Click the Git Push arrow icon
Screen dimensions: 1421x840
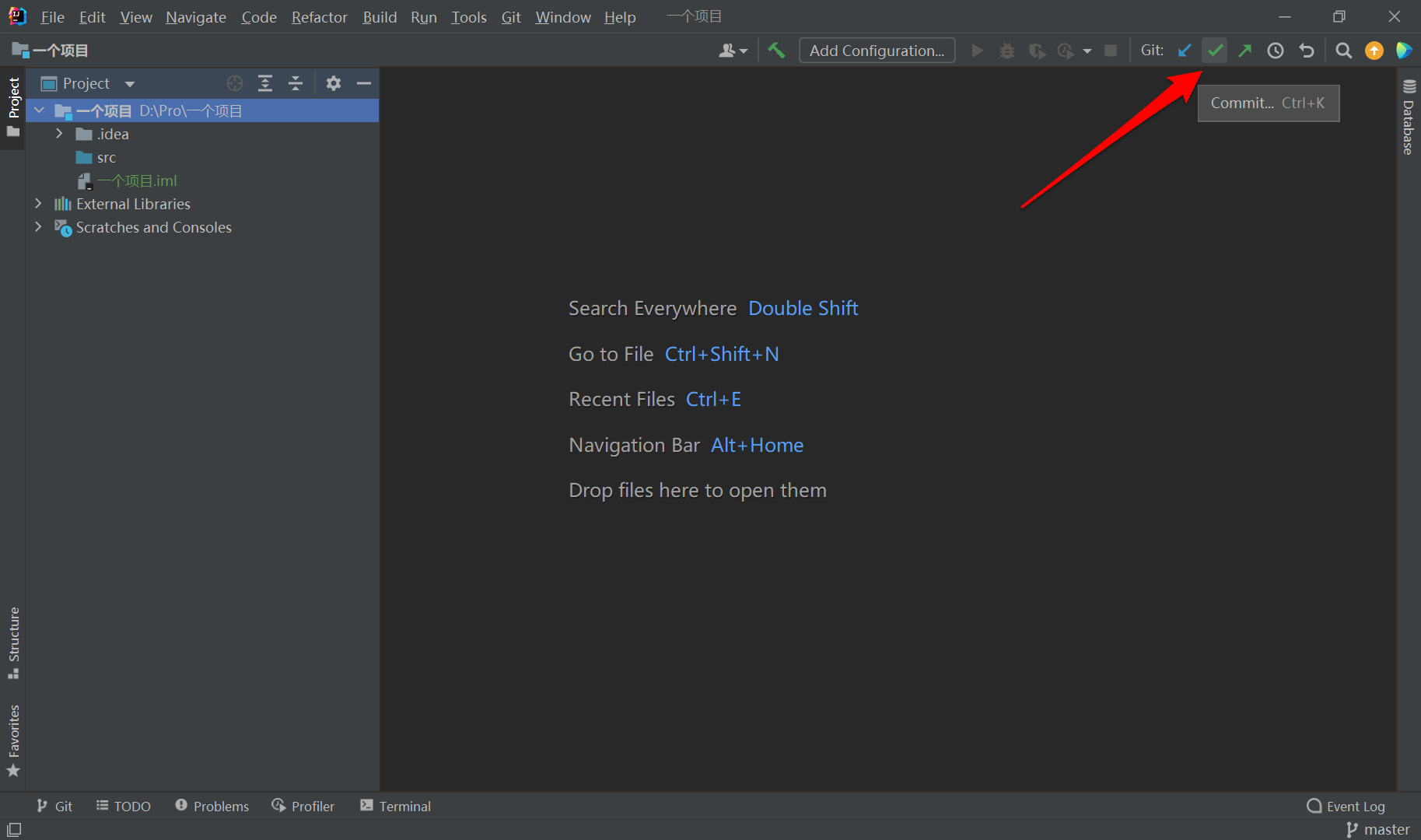click(1245, 51)
